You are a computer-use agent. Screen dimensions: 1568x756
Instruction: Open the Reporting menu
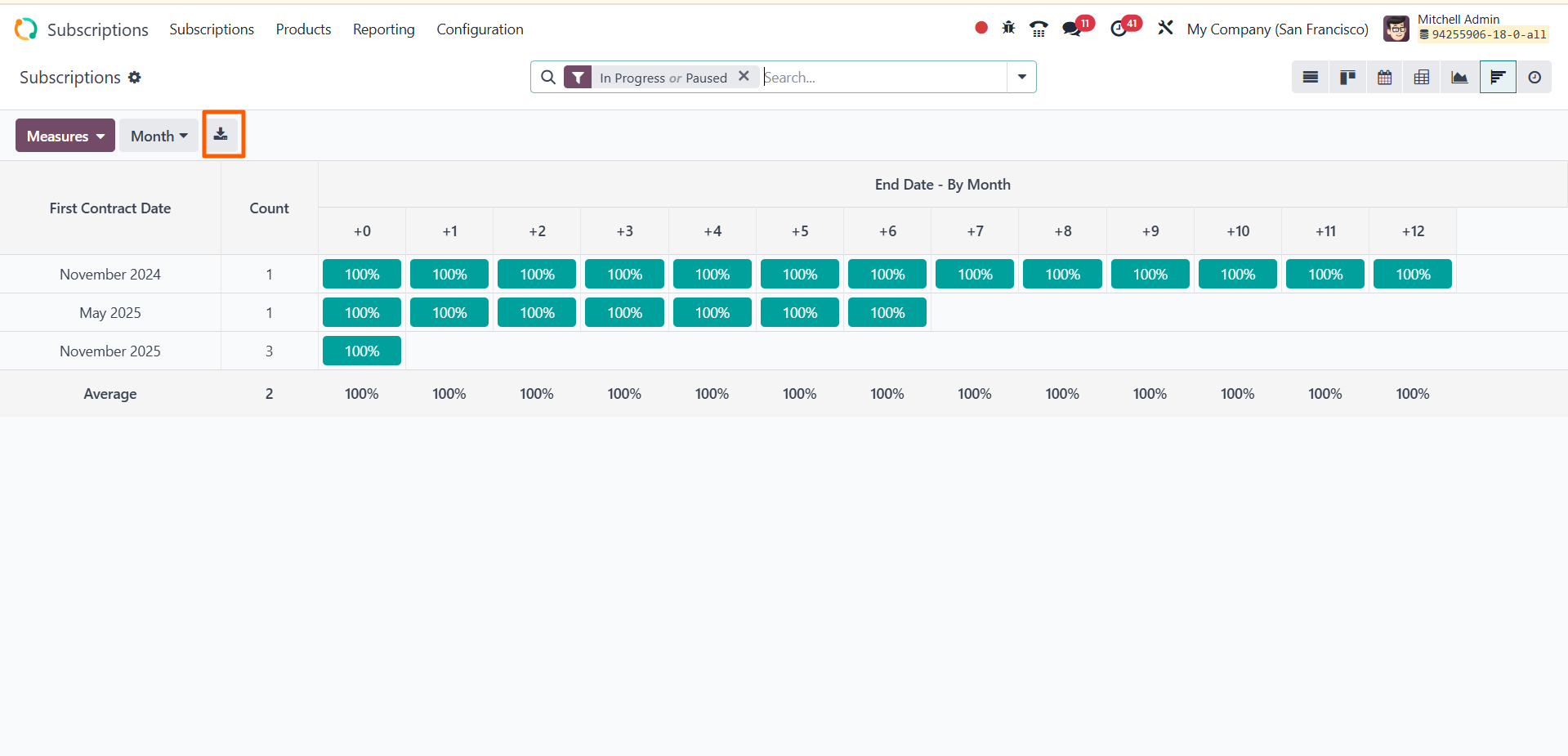383,29
